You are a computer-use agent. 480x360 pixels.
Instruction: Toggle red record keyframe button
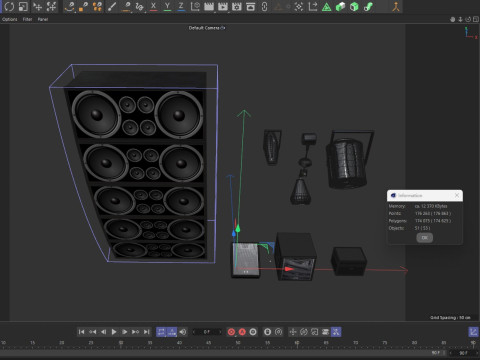click(231, 332)
